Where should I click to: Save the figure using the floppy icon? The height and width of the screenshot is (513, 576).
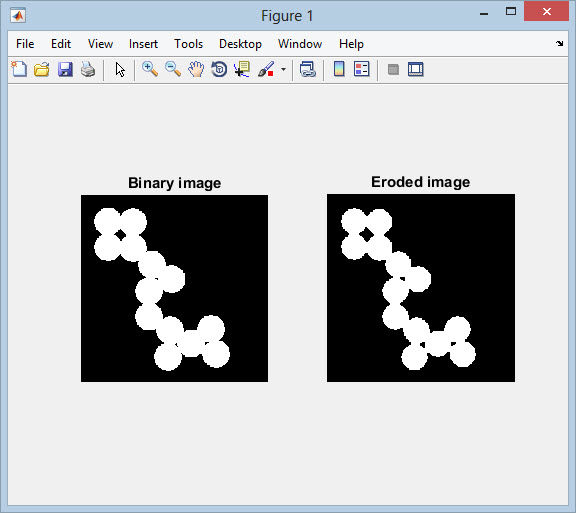coord(65,69)
